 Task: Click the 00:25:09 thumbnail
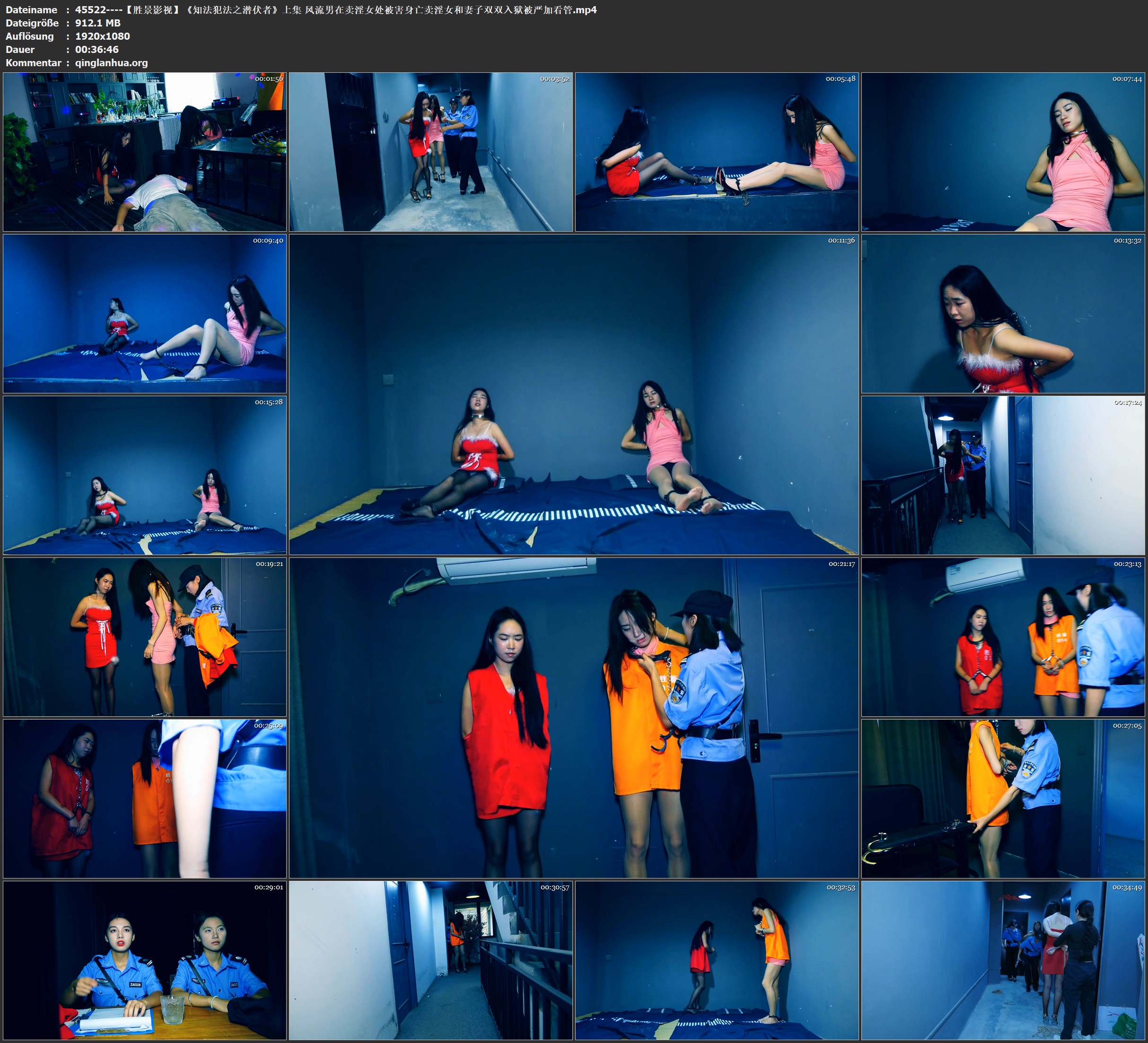tap(145, 798)
